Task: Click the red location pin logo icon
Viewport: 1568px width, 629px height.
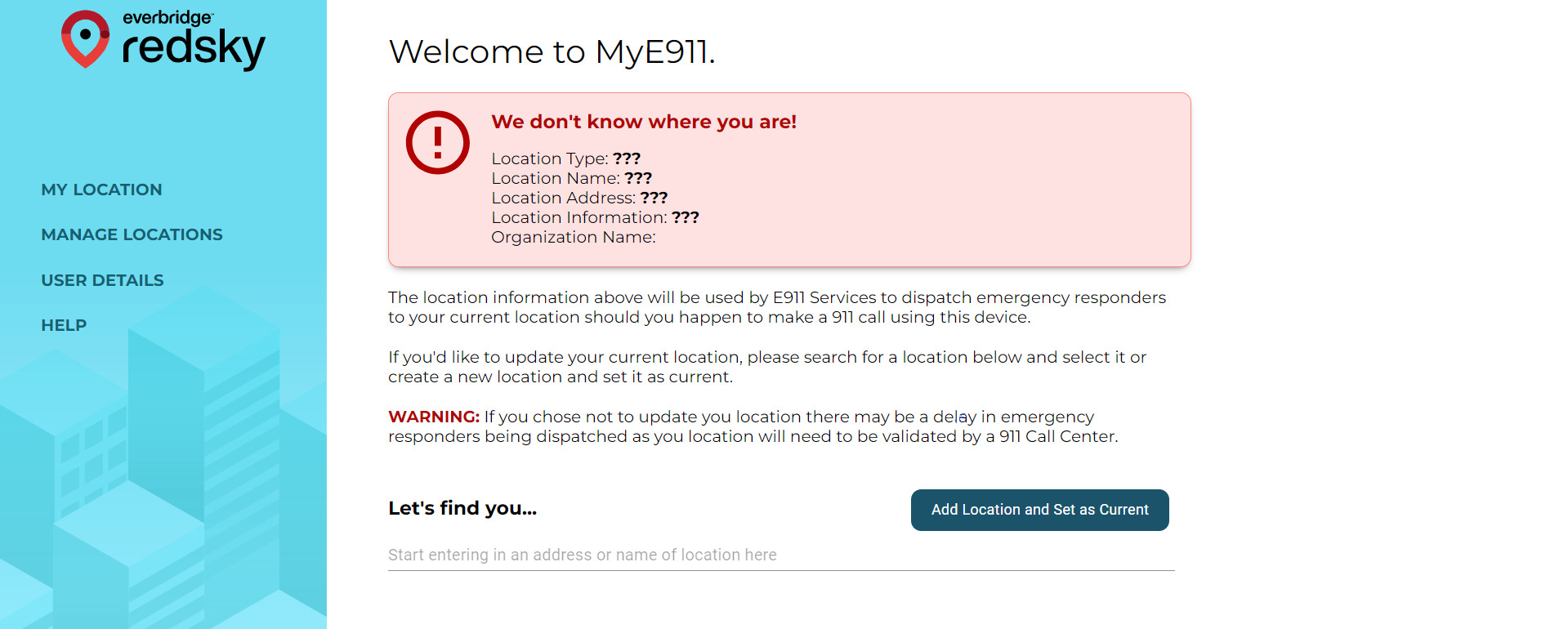Action: 85,39
